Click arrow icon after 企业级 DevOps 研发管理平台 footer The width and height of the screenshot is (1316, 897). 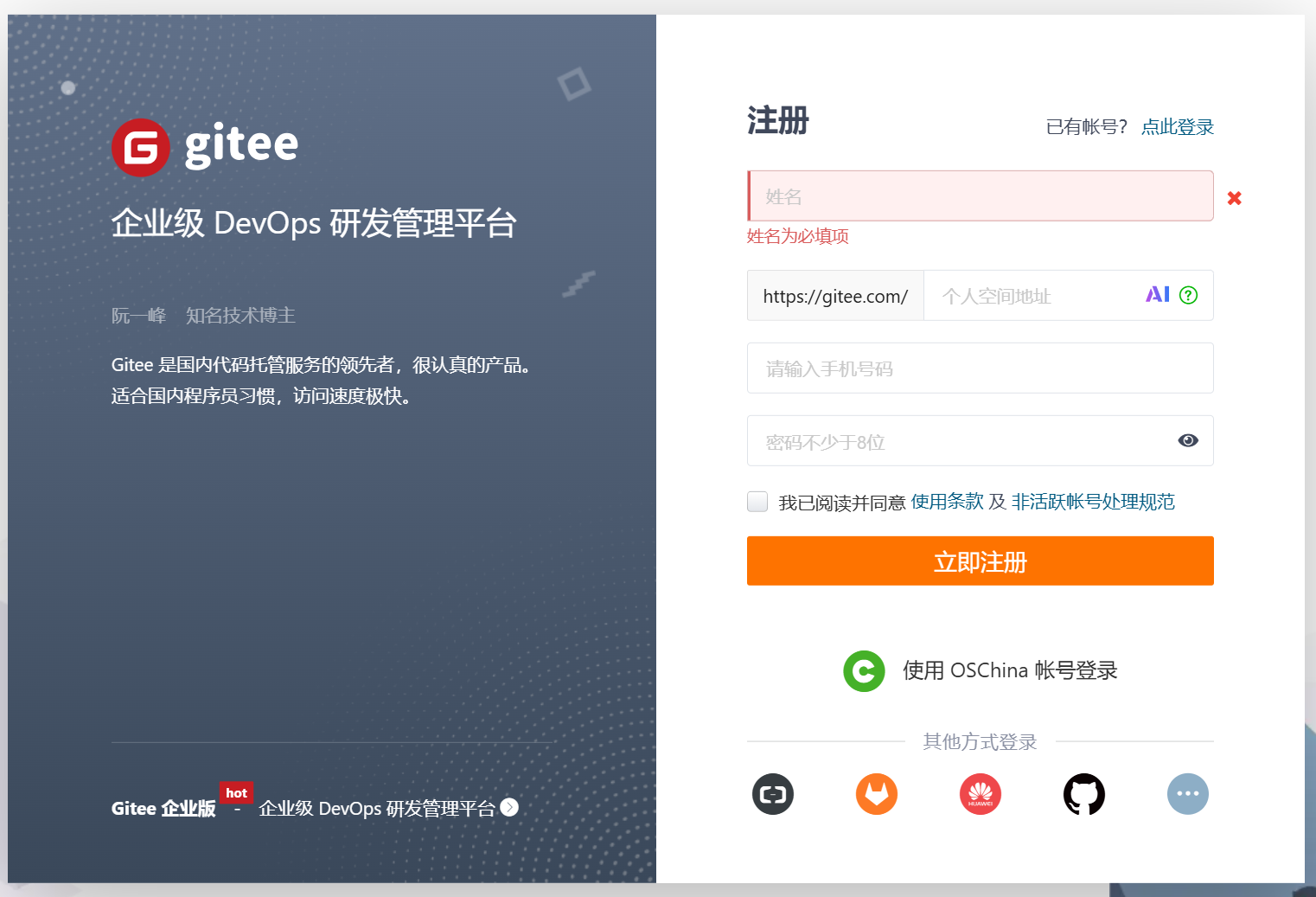point(510,807)
